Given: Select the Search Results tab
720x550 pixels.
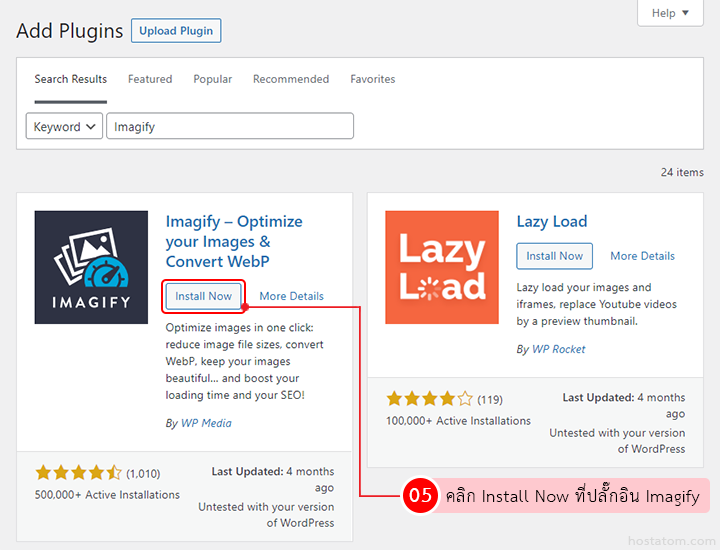Looking at the screenshot, I should point(70,79).
